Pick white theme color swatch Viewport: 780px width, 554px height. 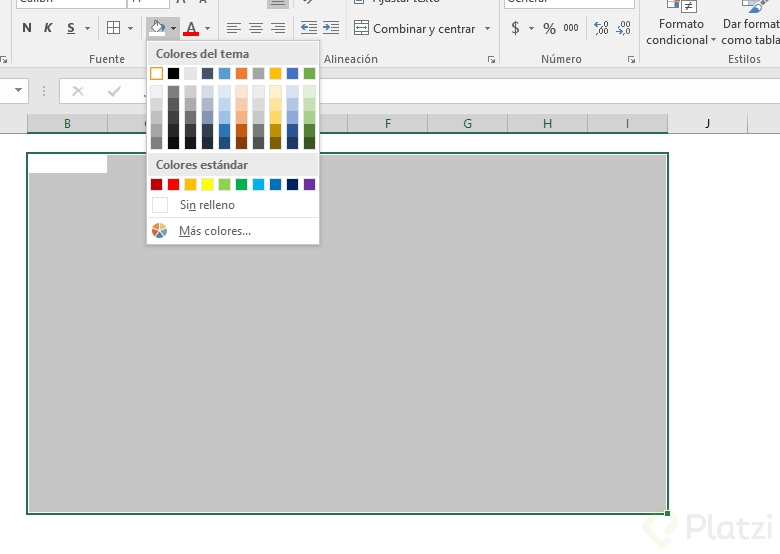pyautogui.click(x=156, y=74)
